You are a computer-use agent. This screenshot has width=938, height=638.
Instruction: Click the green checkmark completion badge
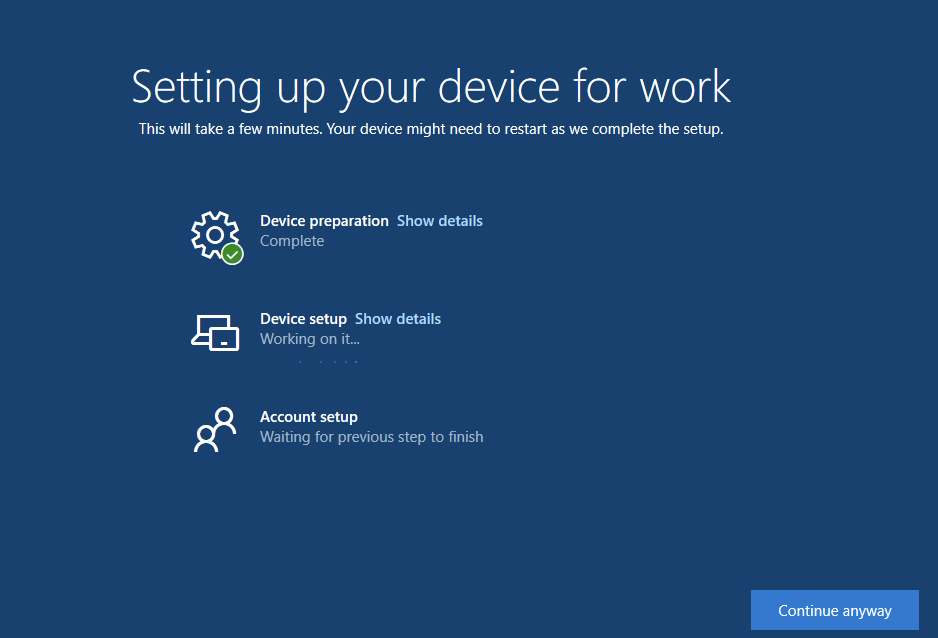(x=233, y=254)
